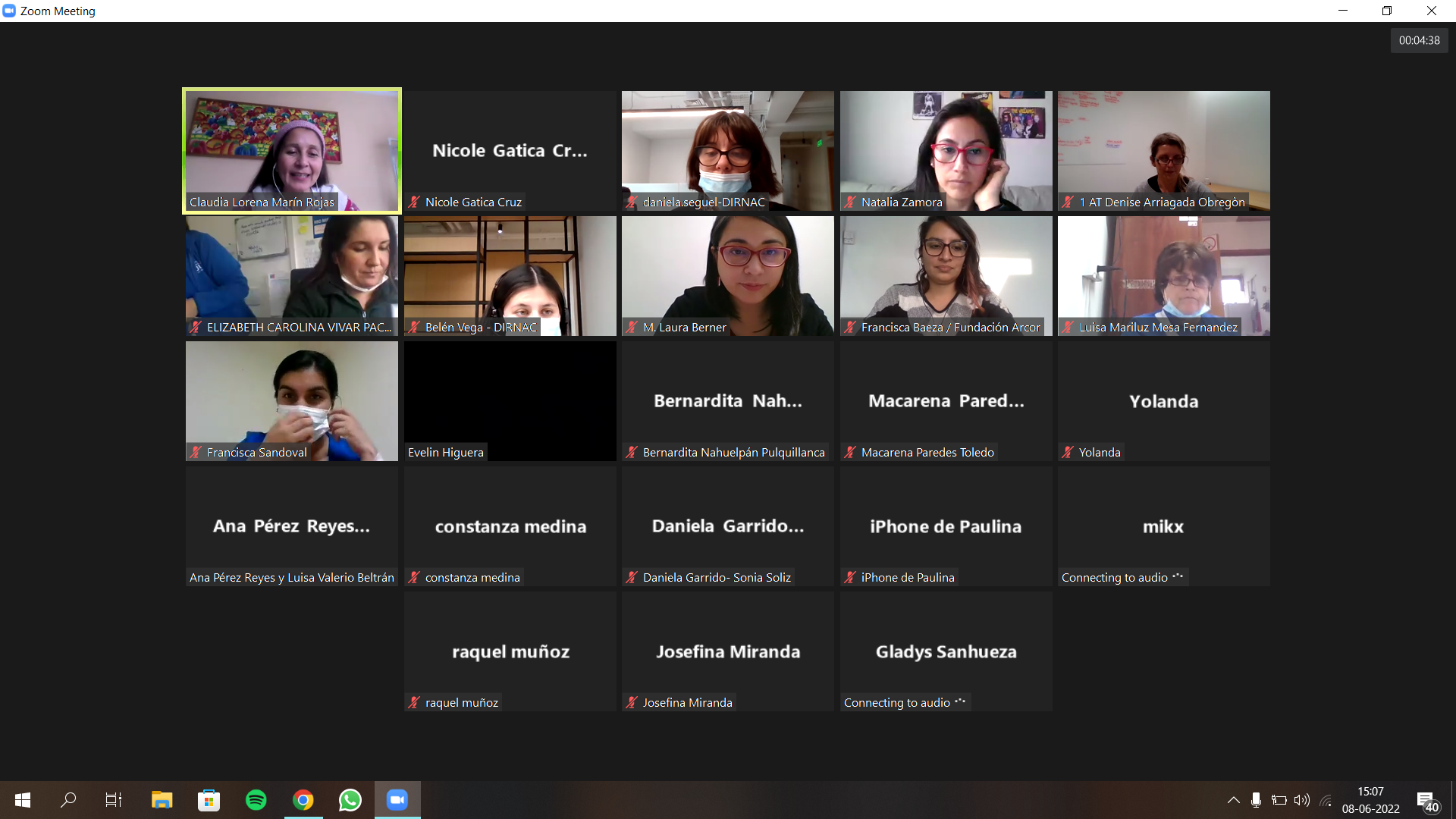Open Task View on taskbar

point(114,800)
